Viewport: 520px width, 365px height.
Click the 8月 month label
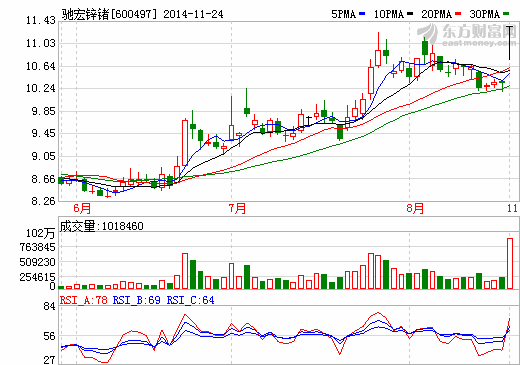coord(415,208)
